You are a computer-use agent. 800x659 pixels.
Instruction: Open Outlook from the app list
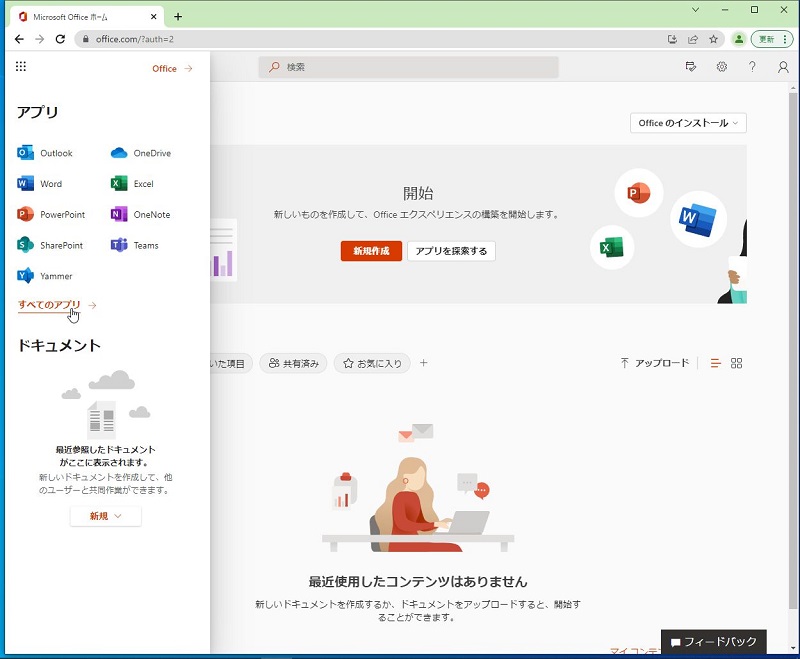click(45, 153)
